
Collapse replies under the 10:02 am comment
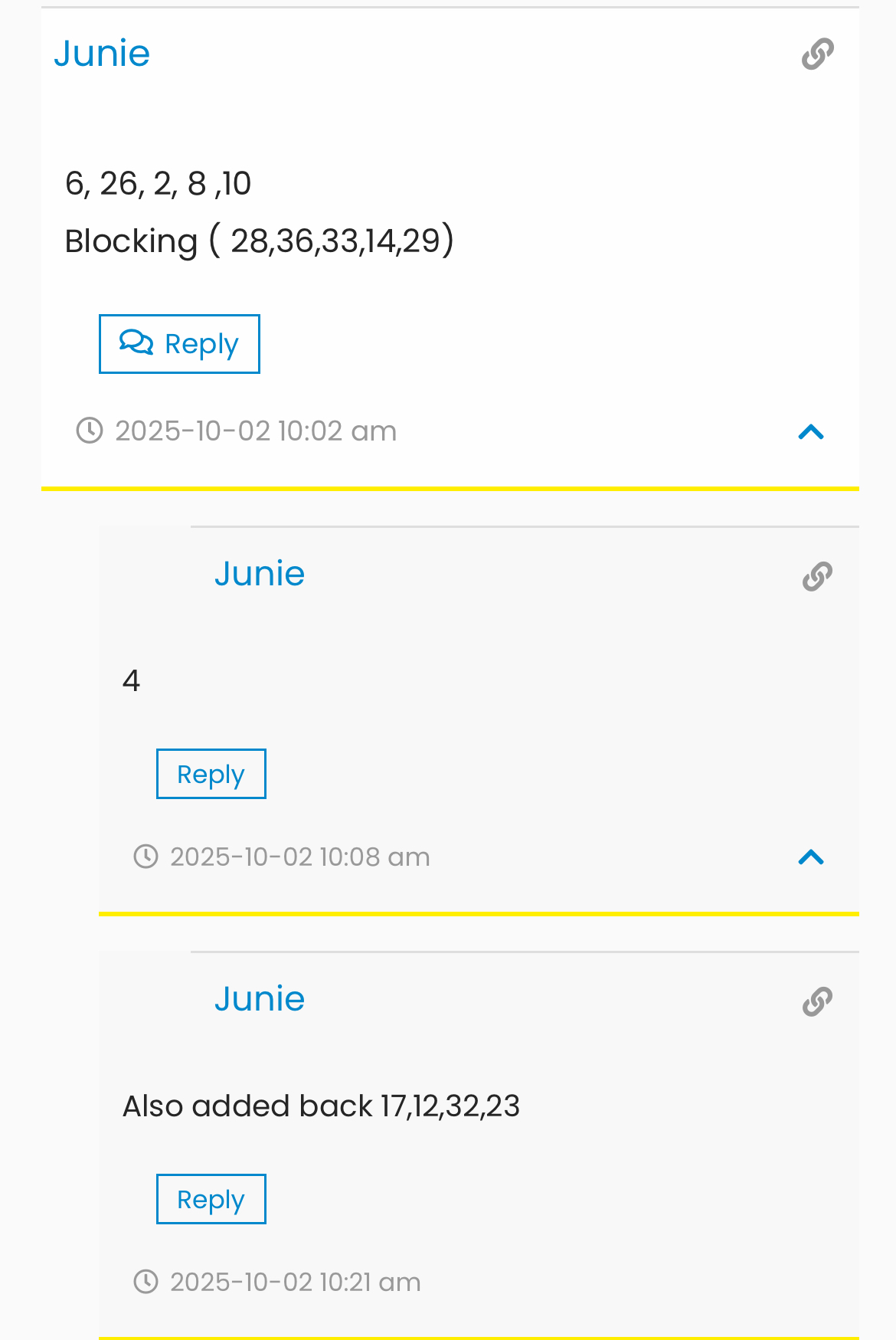[x=811, y=432]
